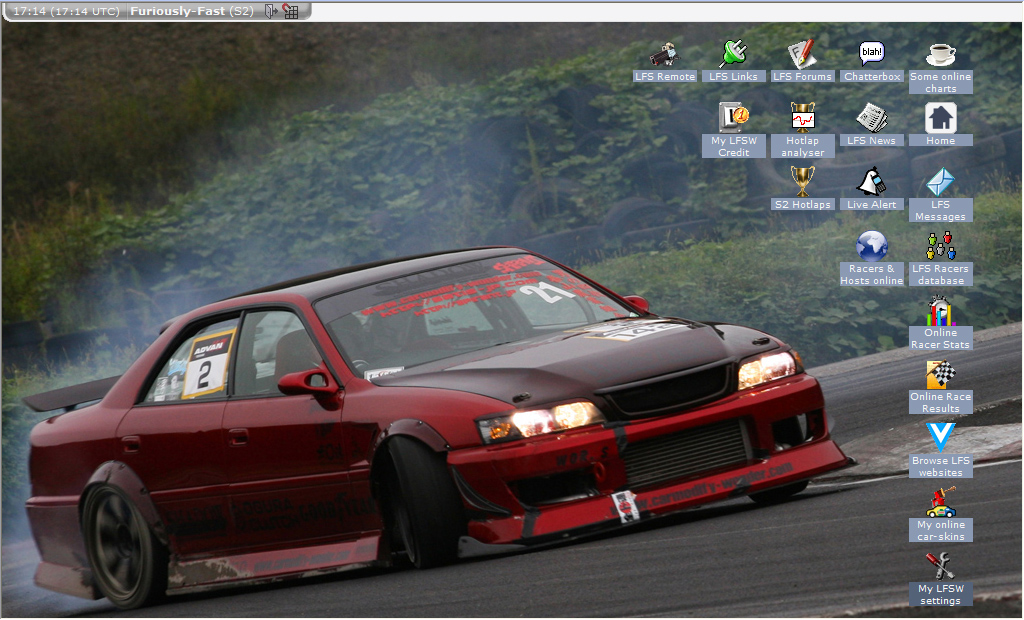This screenshot has height=620, width=1024.
Task: Click the Hotlap analyser label
Action: pos(803,146)
